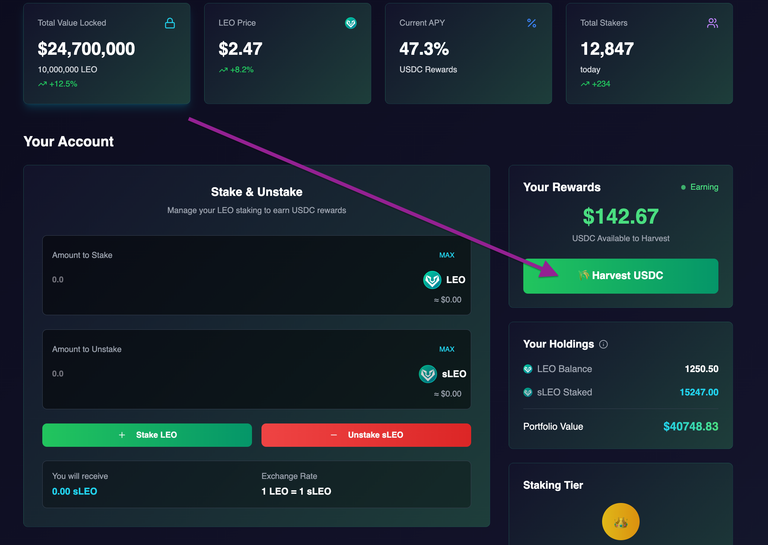Click the 1 LEO = 1 sLEO exchange rate
The width and height of the screenshot is (768, 545).
296,491
